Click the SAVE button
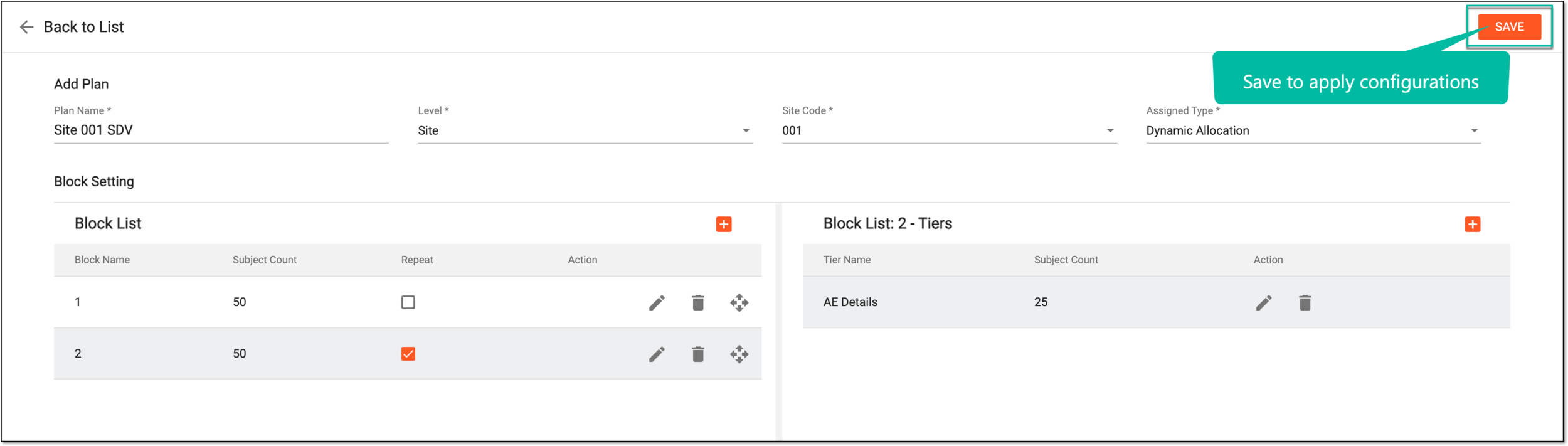 pyautogui.click(x=1509, y=27)
